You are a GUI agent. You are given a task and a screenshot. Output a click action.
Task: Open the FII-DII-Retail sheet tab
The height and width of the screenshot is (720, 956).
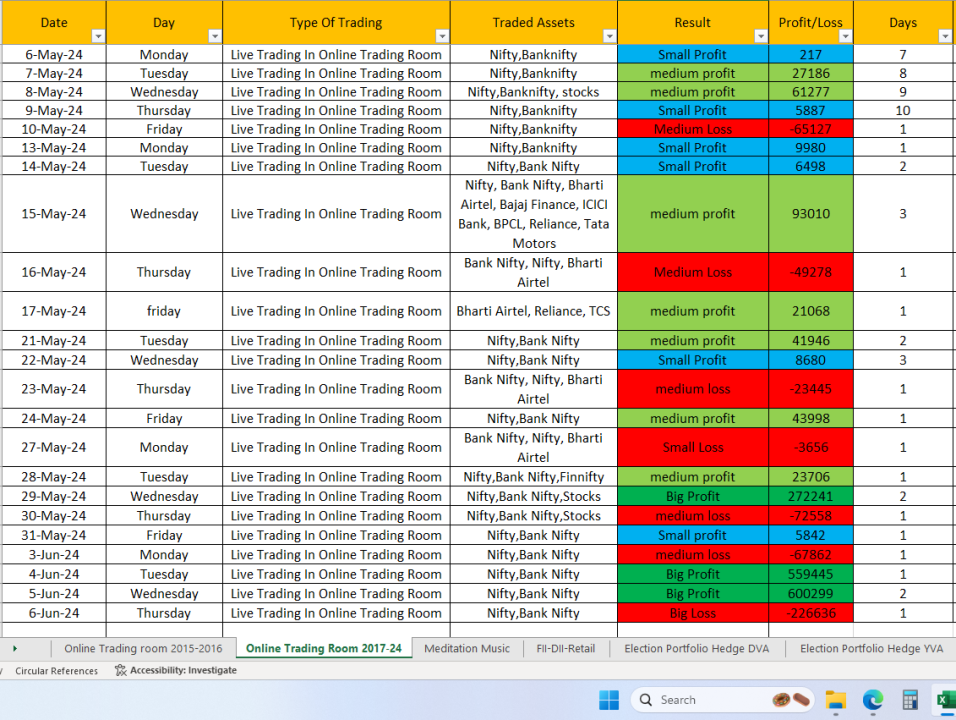click(x=565, y=649)
